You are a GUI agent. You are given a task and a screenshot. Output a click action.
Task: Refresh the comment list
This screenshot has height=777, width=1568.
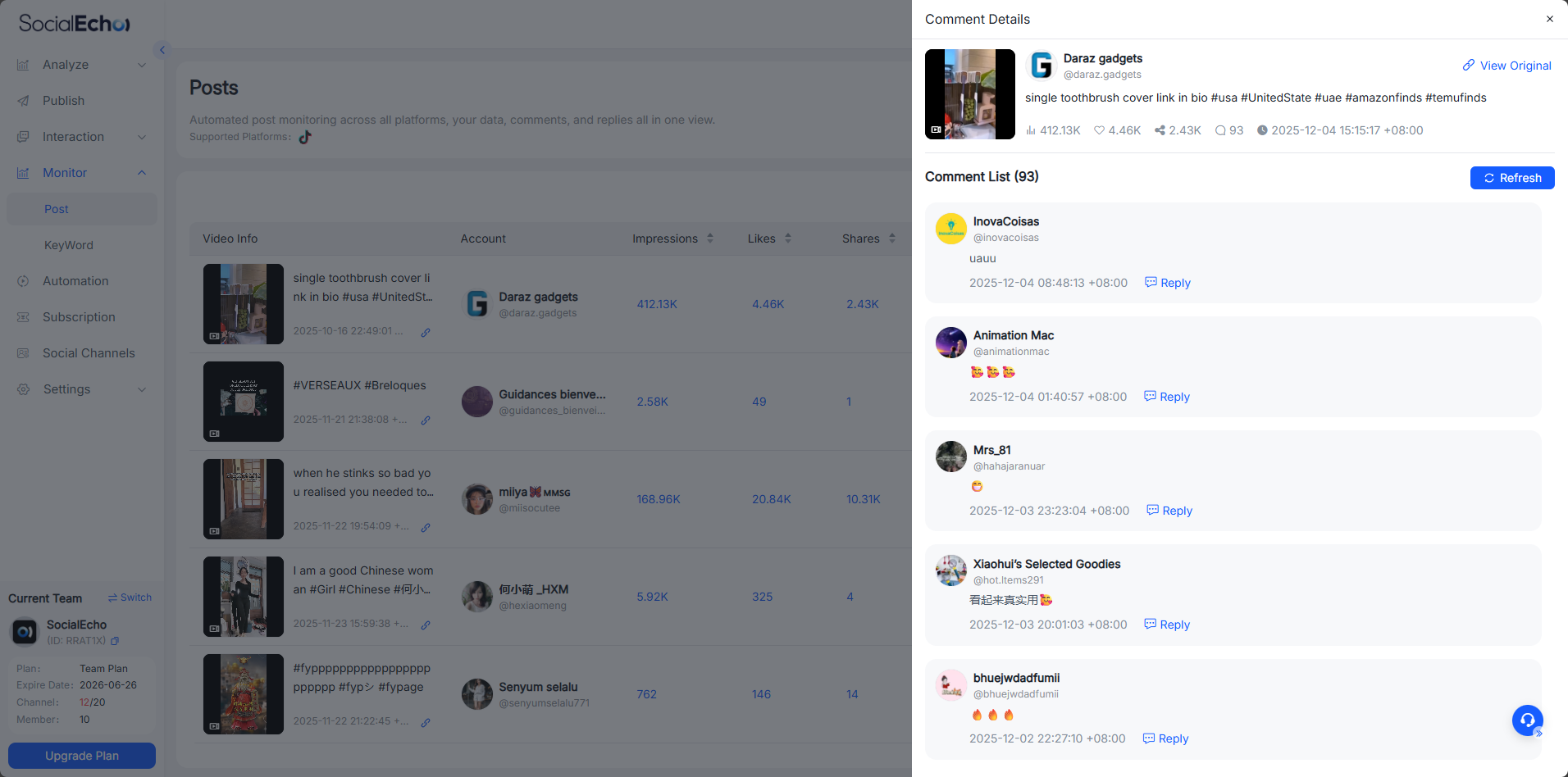[1512, 178]
